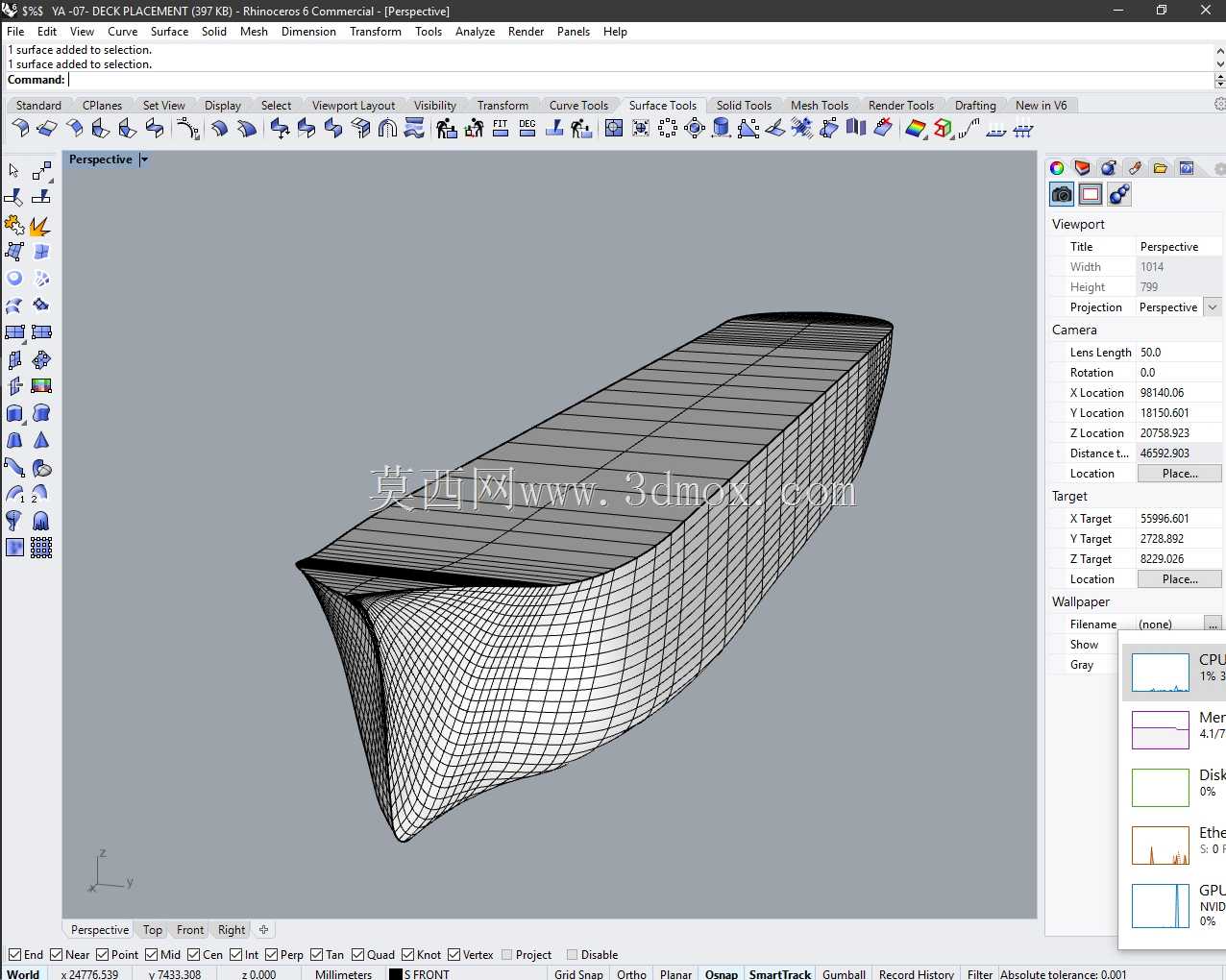
Task: Open the camera view properties icon
Action: pos(1062,195)
